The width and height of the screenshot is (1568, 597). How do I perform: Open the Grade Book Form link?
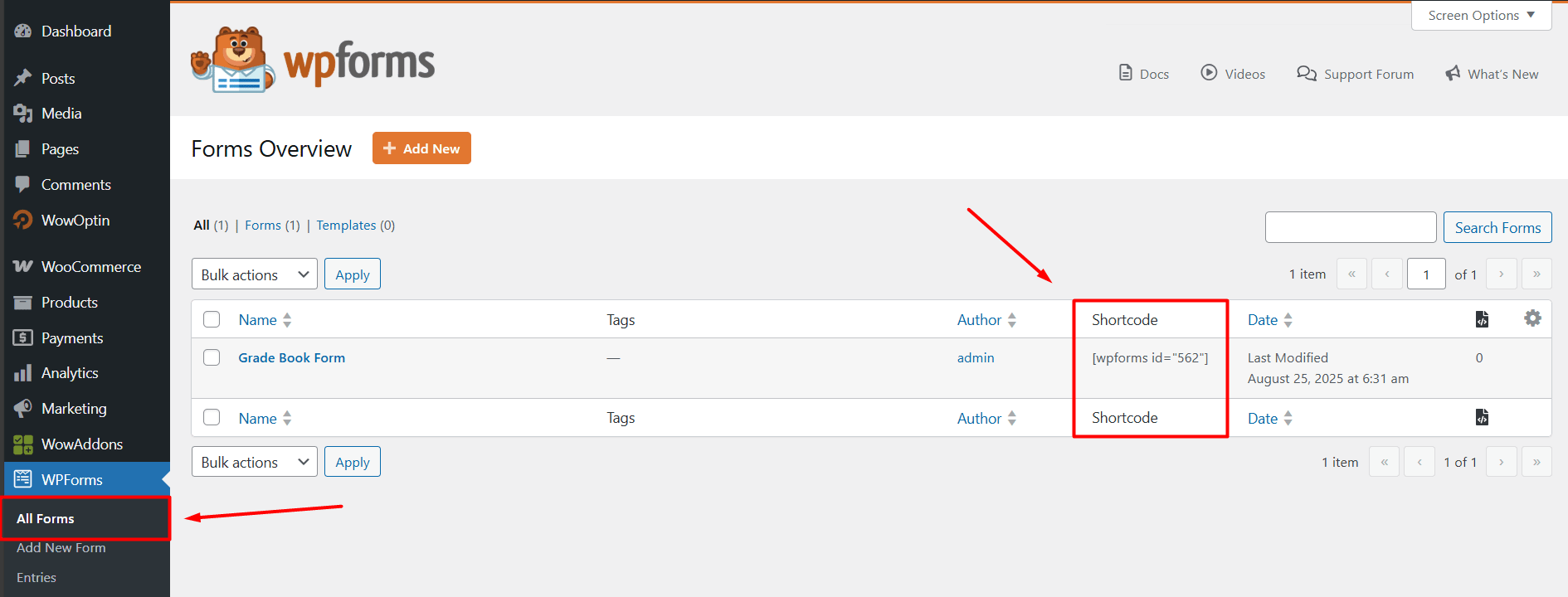291,357
